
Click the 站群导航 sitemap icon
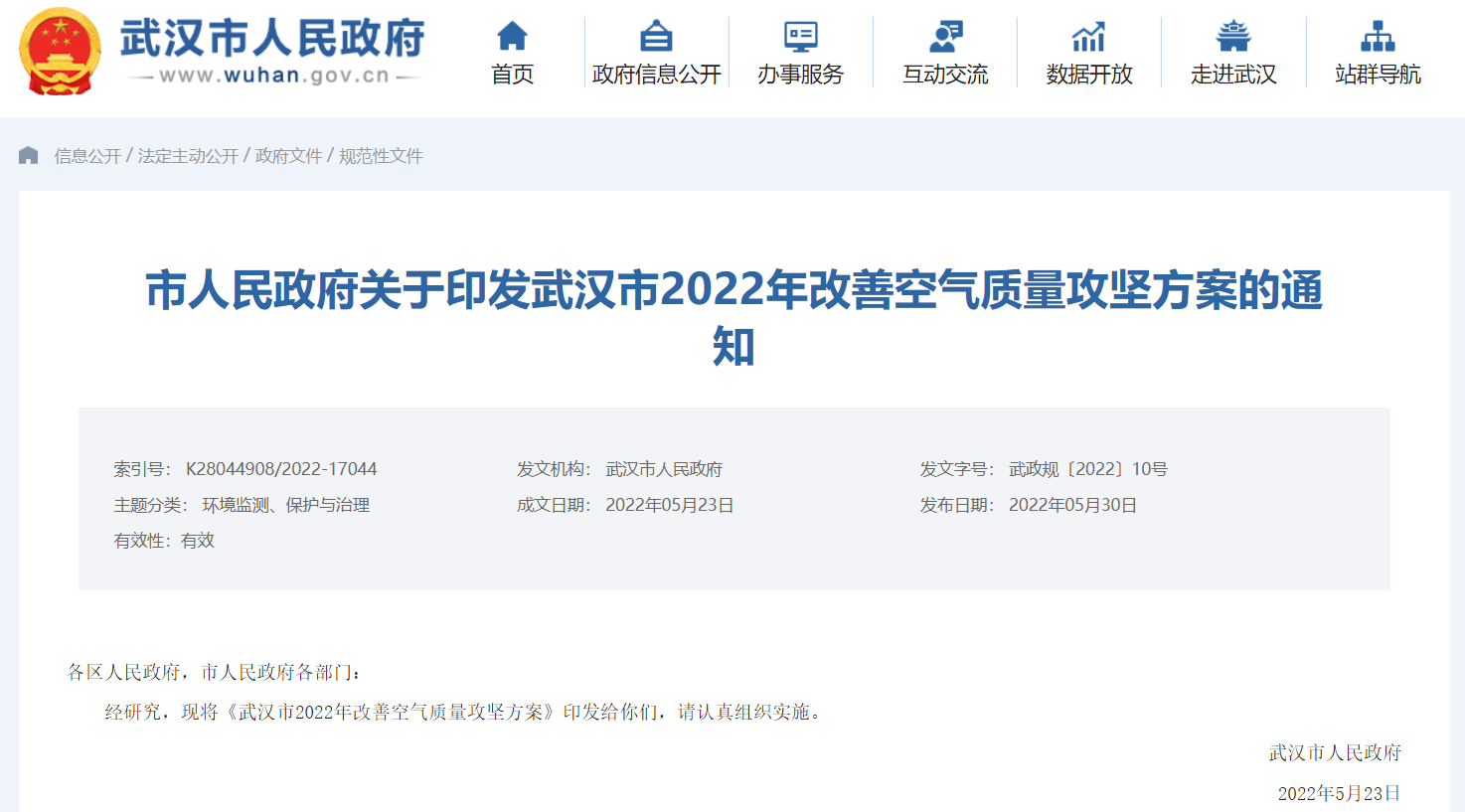point(1378,37)
